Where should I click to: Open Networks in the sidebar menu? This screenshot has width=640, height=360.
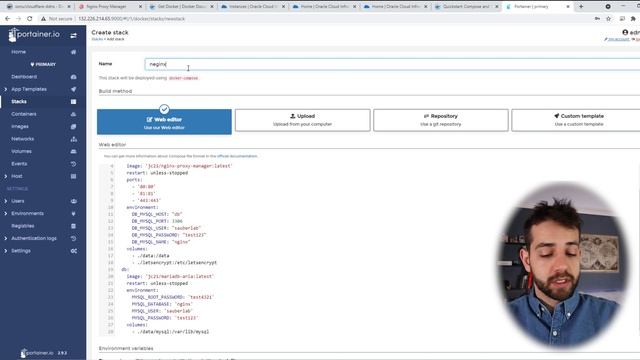click(x=22, y=139)
